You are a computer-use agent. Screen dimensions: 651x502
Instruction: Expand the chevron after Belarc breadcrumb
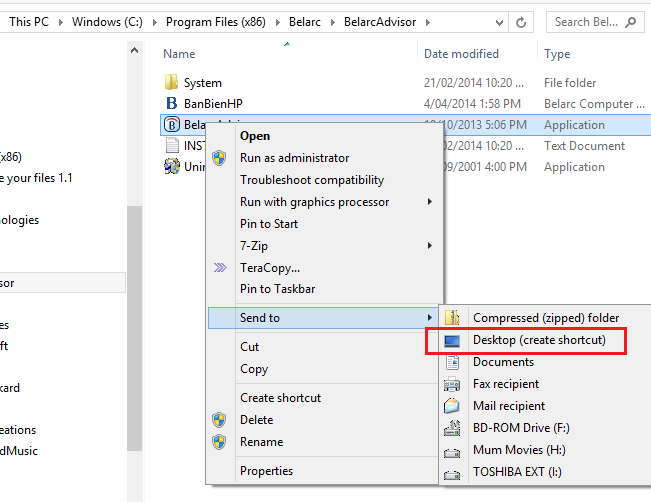point(333,22)
